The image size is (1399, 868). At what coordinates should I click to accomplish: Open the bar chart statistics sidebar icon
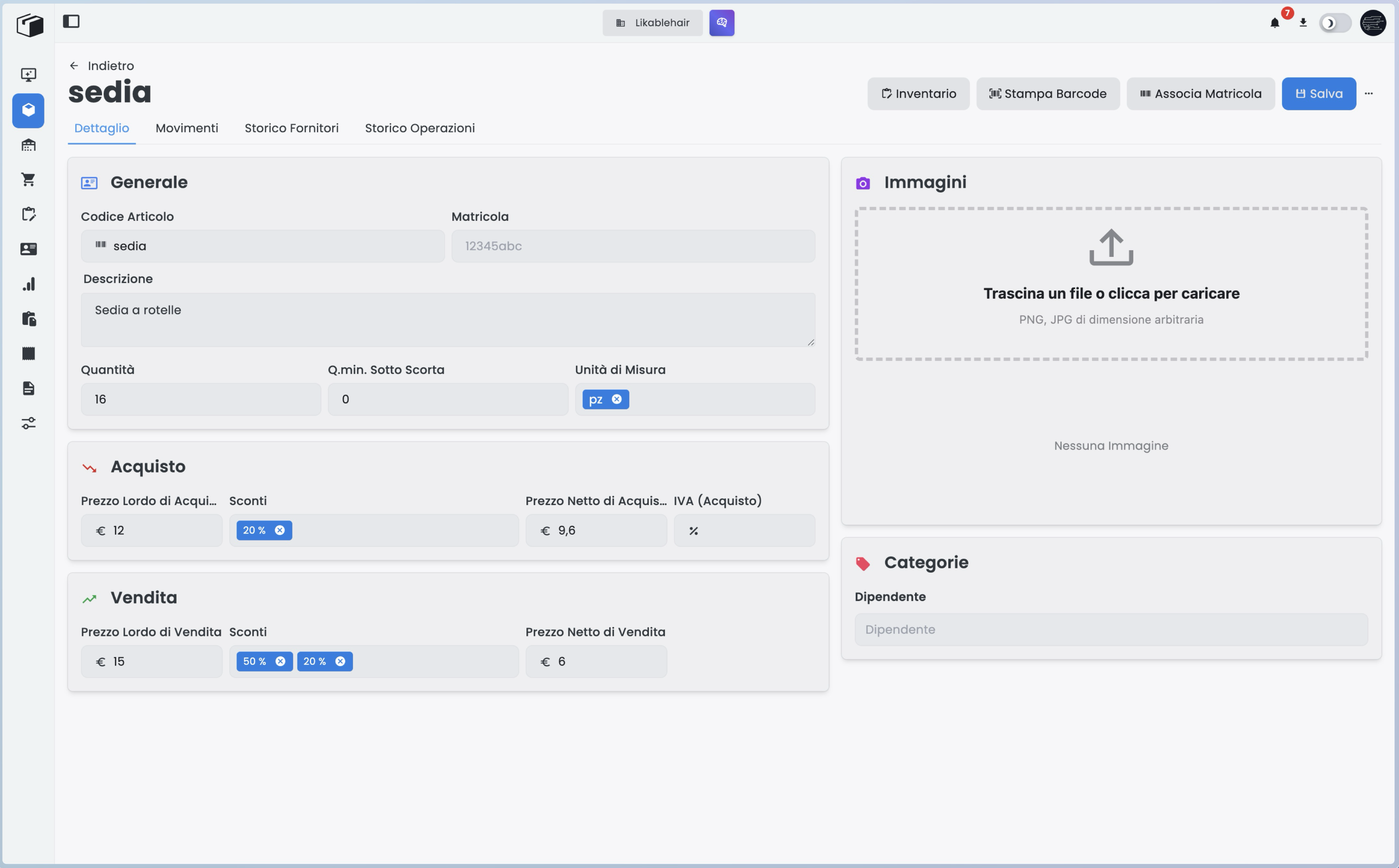[28, 284]
